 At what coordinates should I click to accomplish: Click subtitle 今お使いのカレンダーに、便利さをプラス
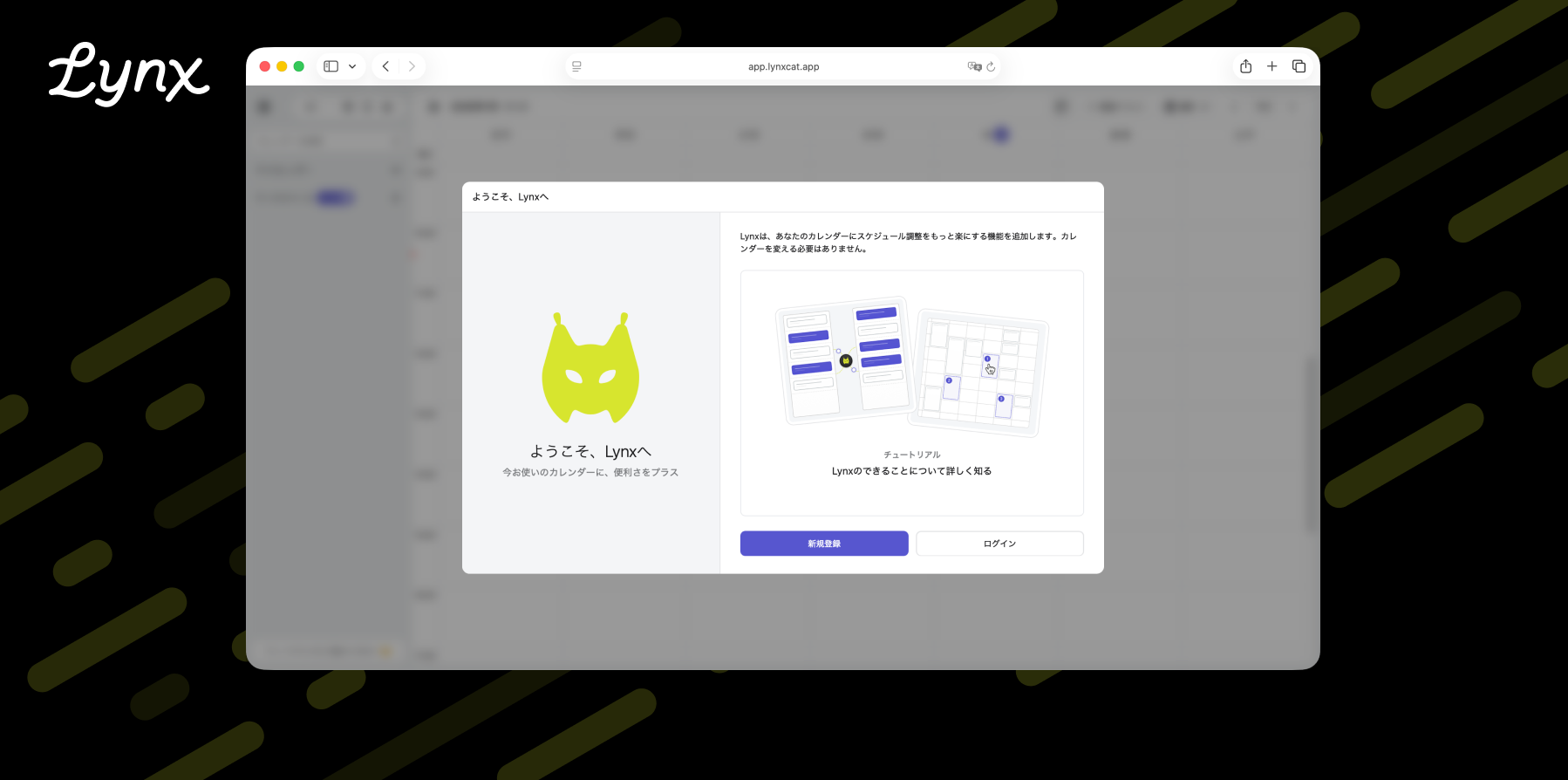click(590, 472)
